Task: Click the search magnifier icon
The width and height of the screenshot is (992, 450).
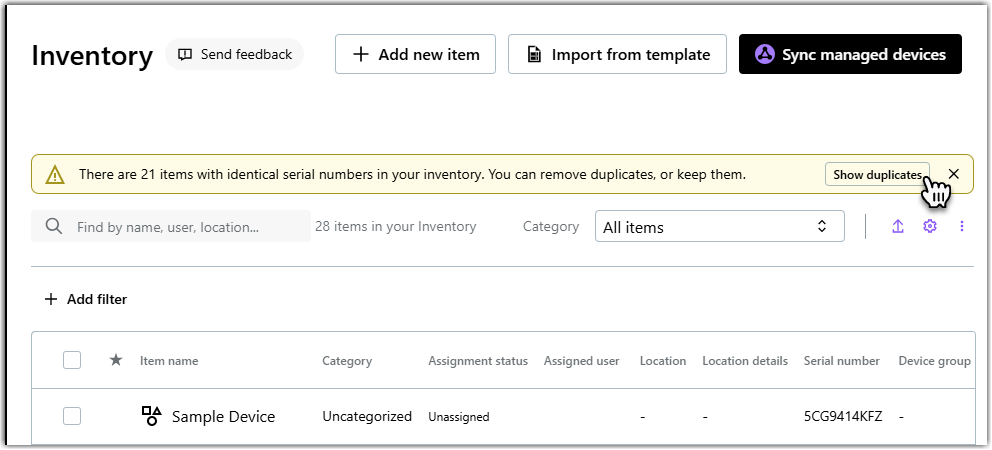Action: [x=54, y=227]
